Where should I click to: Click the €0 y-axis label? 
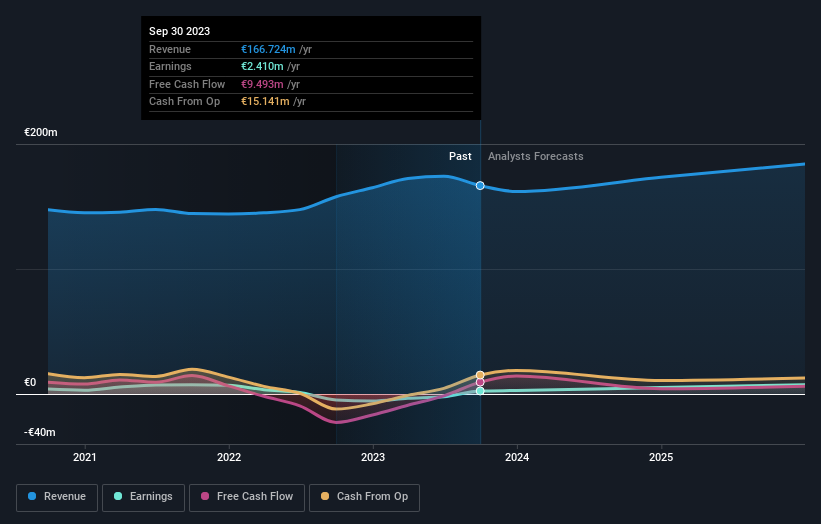(x=30, y=382)
